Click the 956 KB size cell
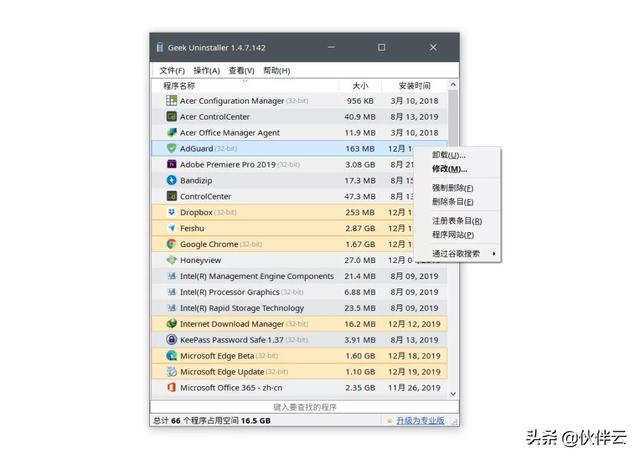 [360, 101]
